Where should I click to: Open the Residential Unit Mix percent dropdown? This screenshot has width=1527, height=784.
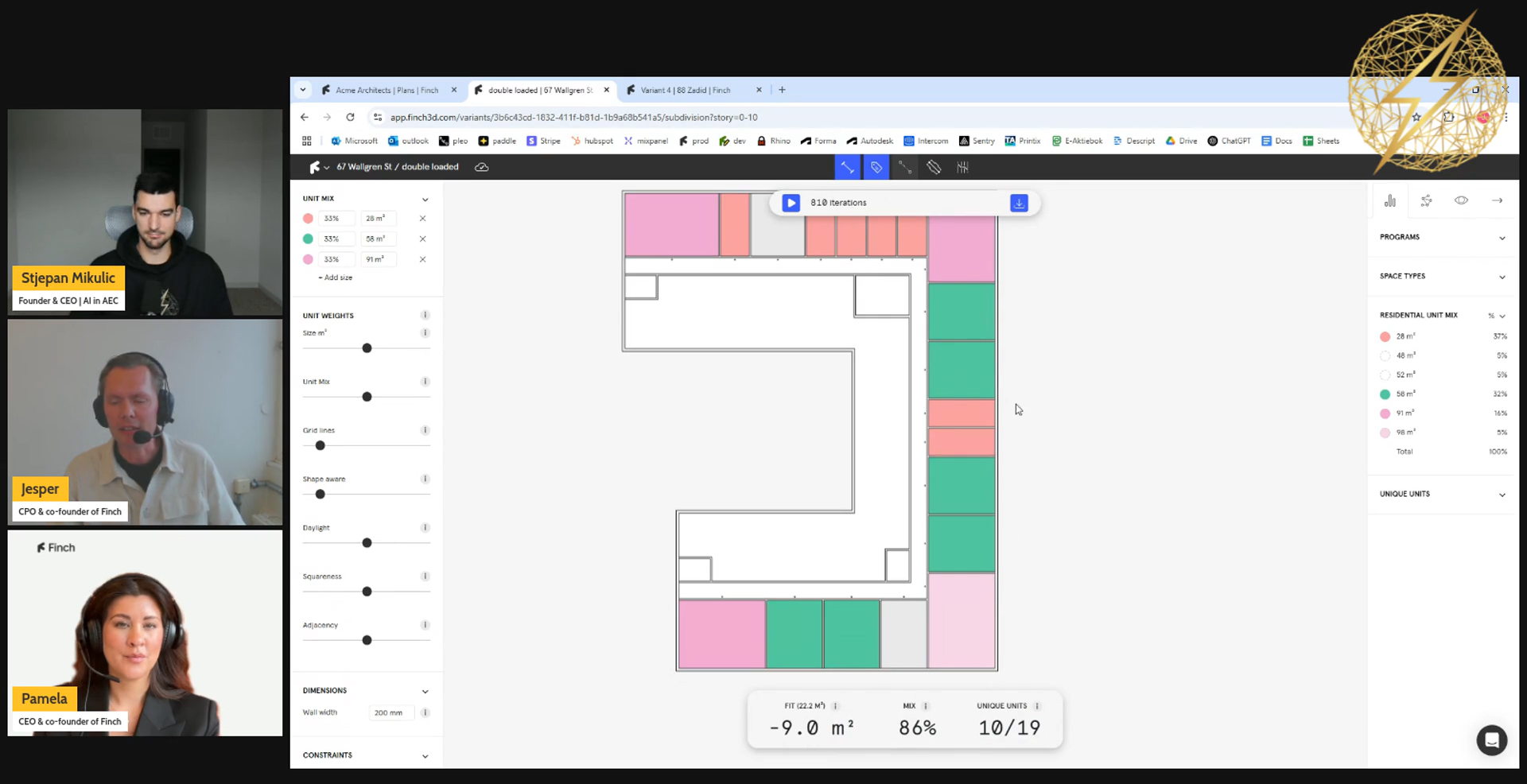(1497, 316)
